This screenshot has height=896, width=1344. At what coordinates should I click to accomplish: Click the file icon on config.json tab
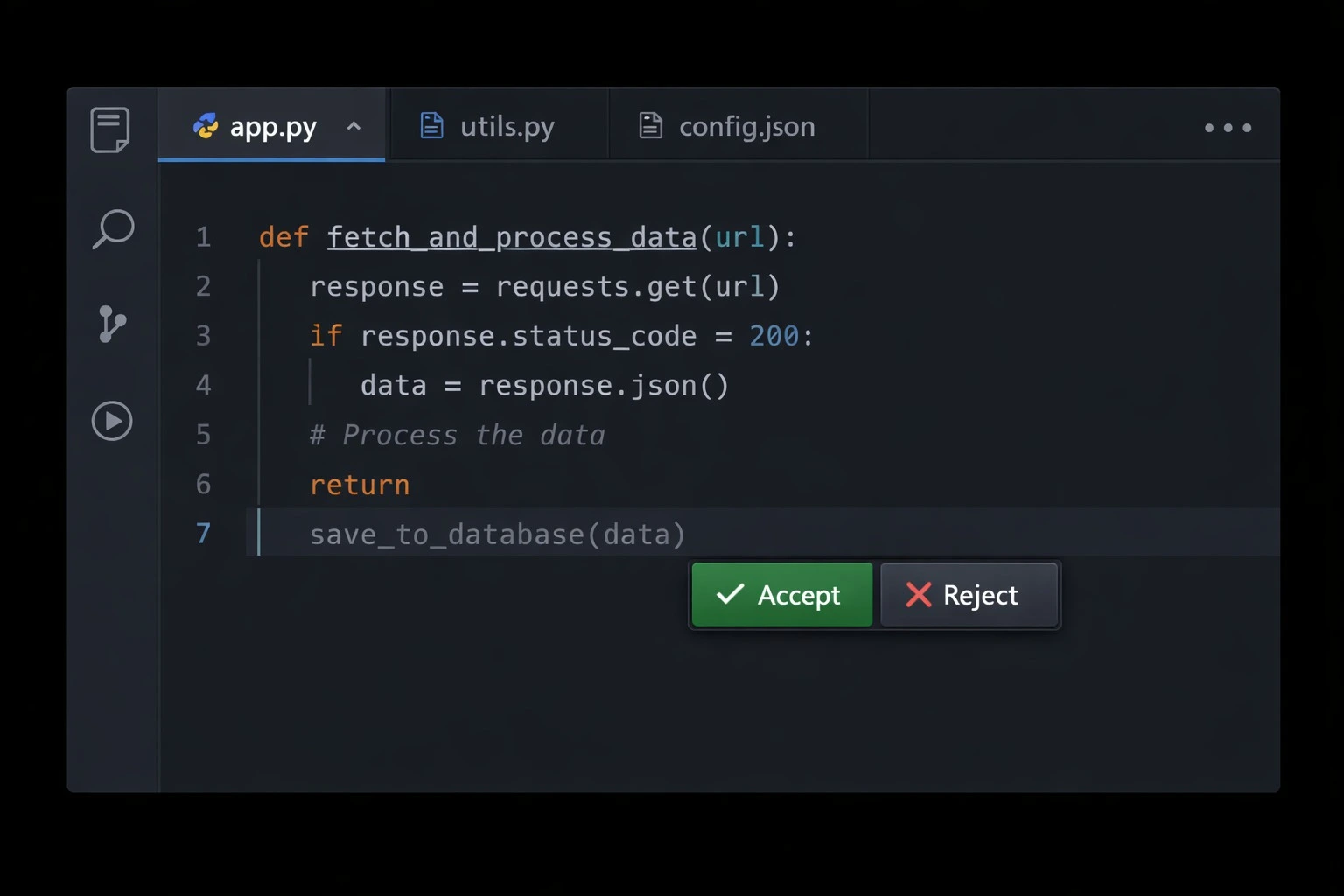pyautogui.click(x=651, y=125)
